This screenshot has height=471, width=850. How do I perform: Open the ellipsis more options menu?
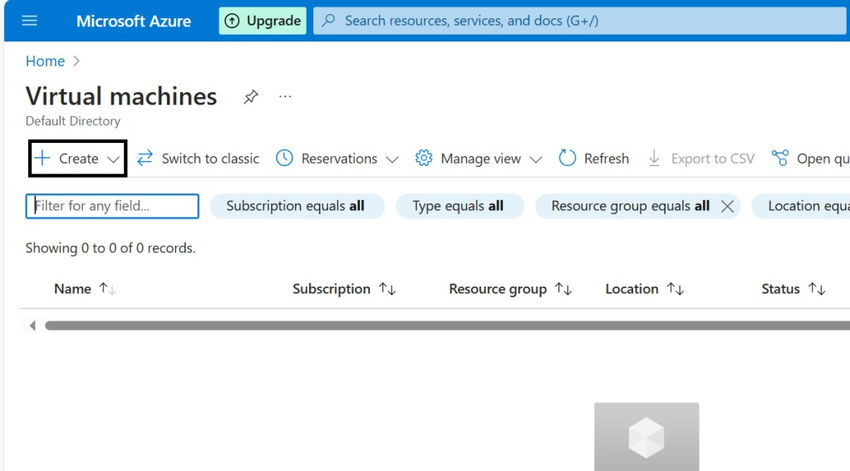click(286, 97)
